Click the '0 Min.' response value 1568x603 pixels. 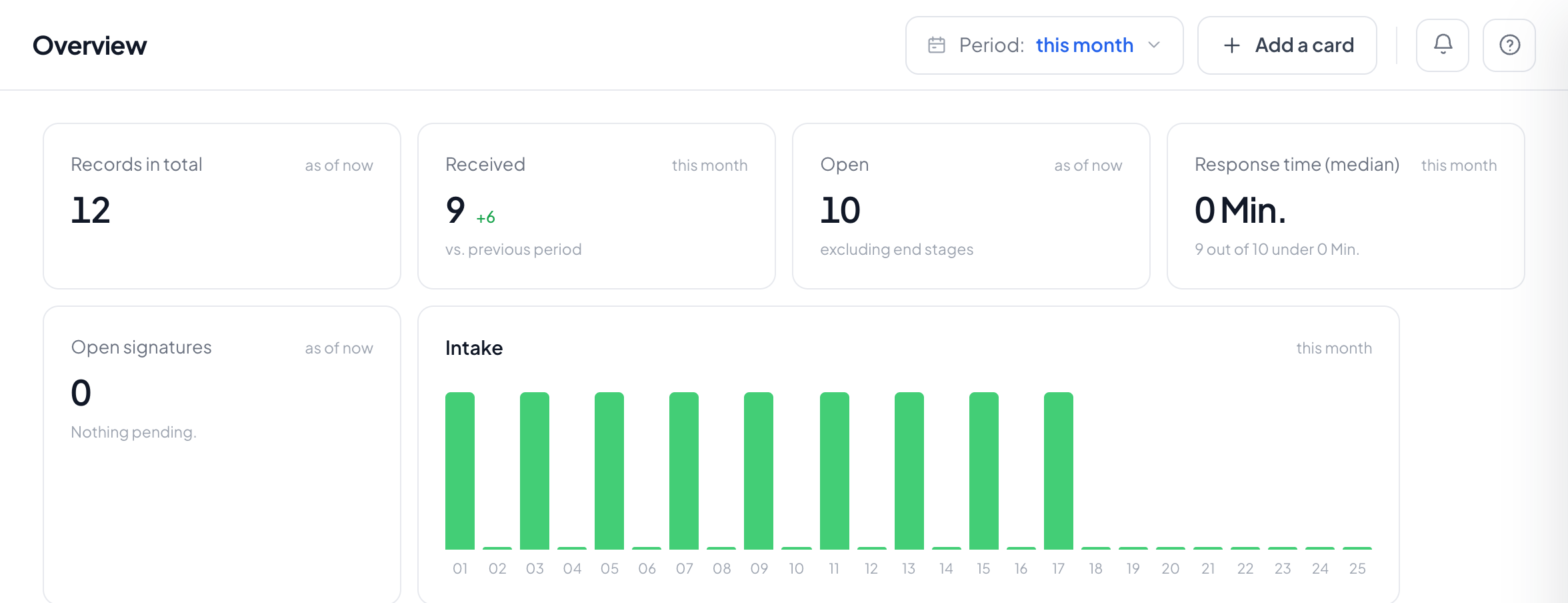(1240, 210)
